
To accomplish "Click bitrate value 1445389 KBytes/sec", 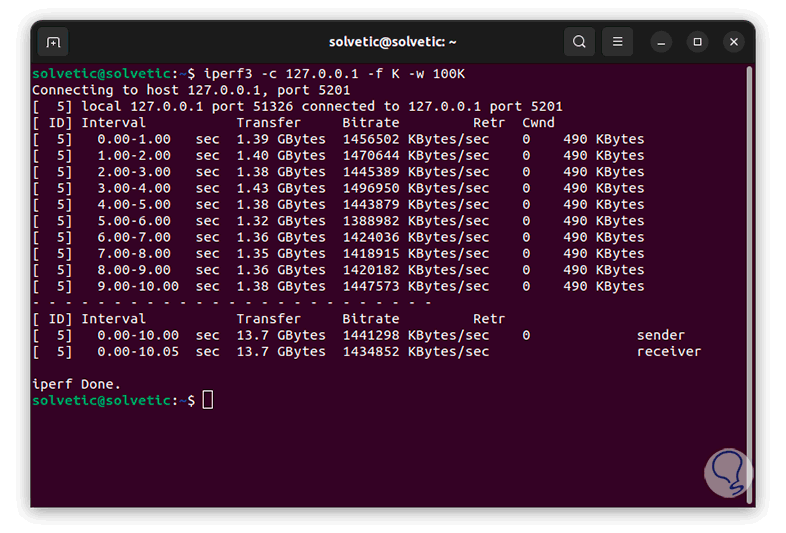I will (416, 172).
